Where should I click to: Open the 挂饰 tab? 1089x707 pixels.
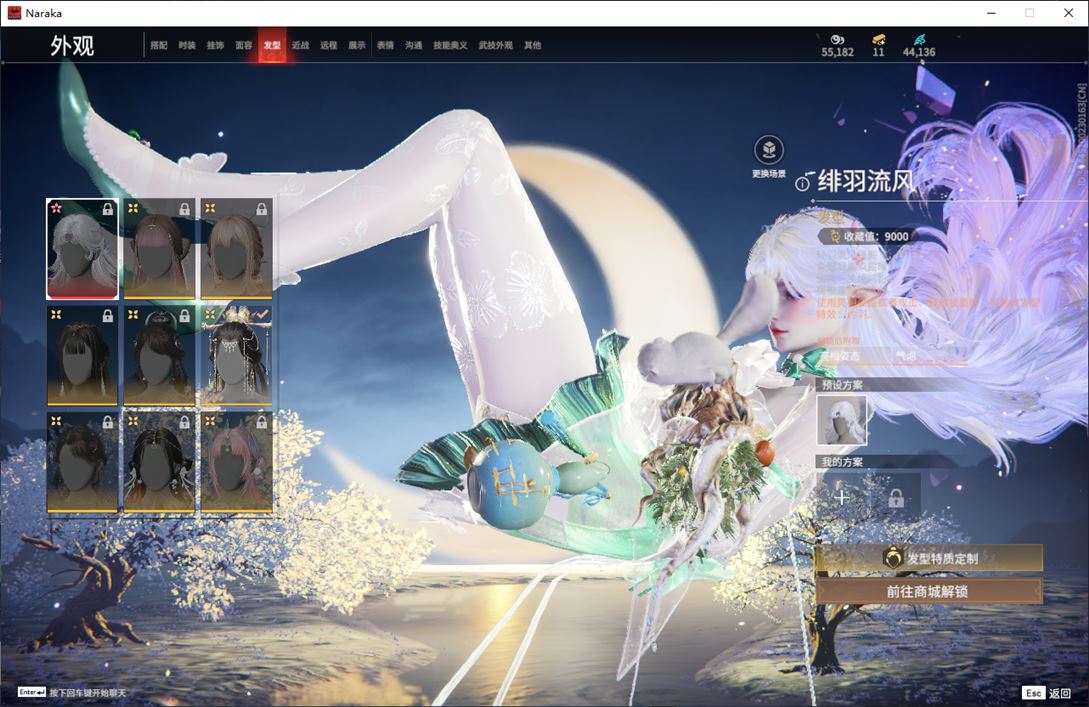[x=215, y=45]
